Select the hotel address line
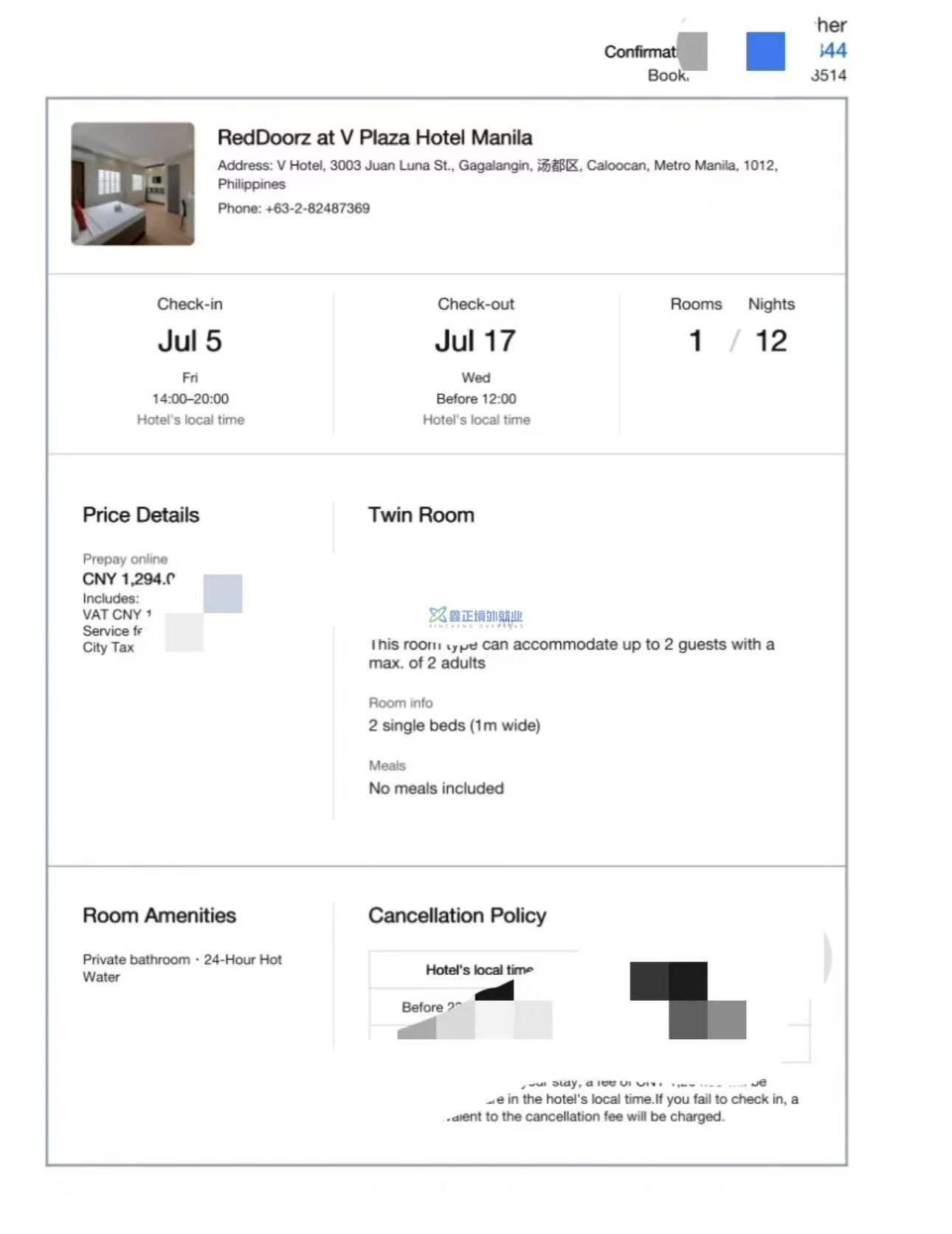Screen dimensions: 952x1234 (497, 166)
